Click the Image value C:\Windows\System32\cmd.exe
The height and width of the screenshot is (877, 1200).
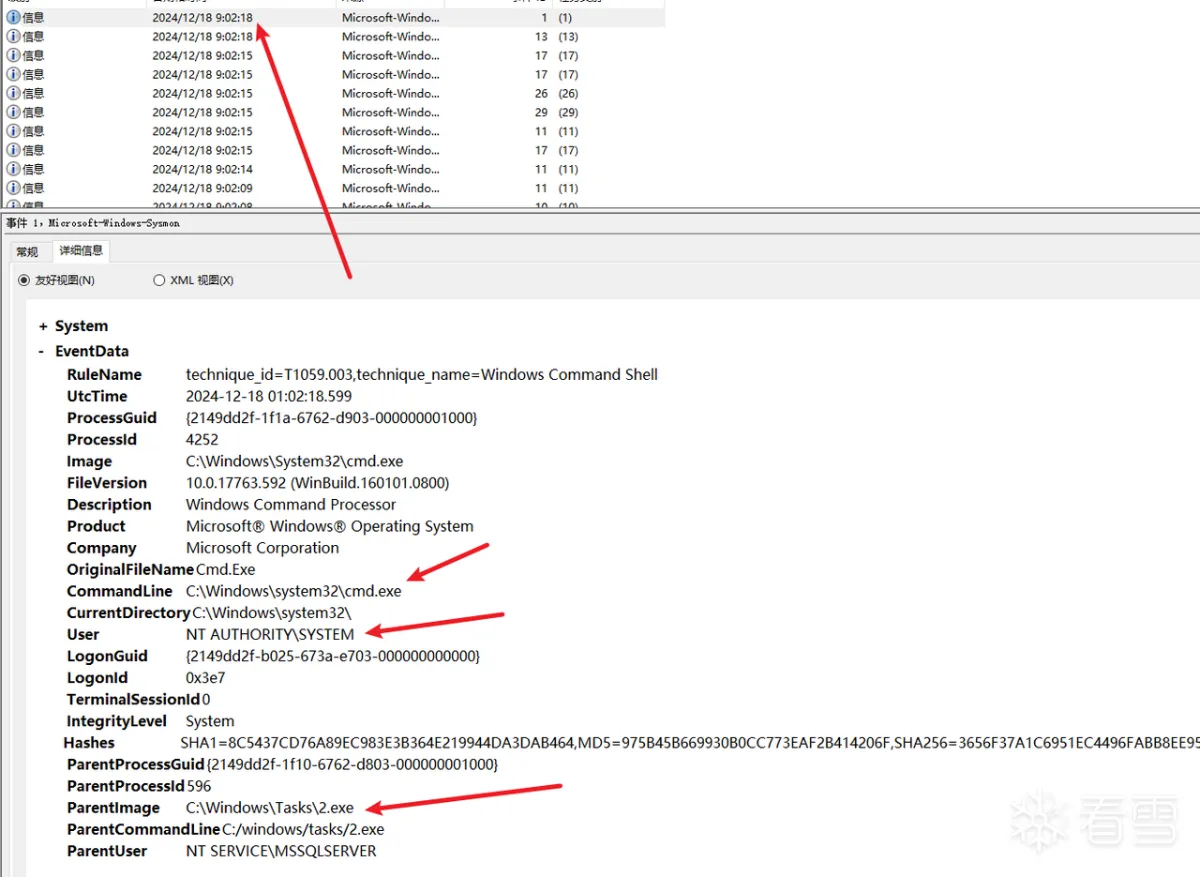pyautogui.click(x=295, y=461)
